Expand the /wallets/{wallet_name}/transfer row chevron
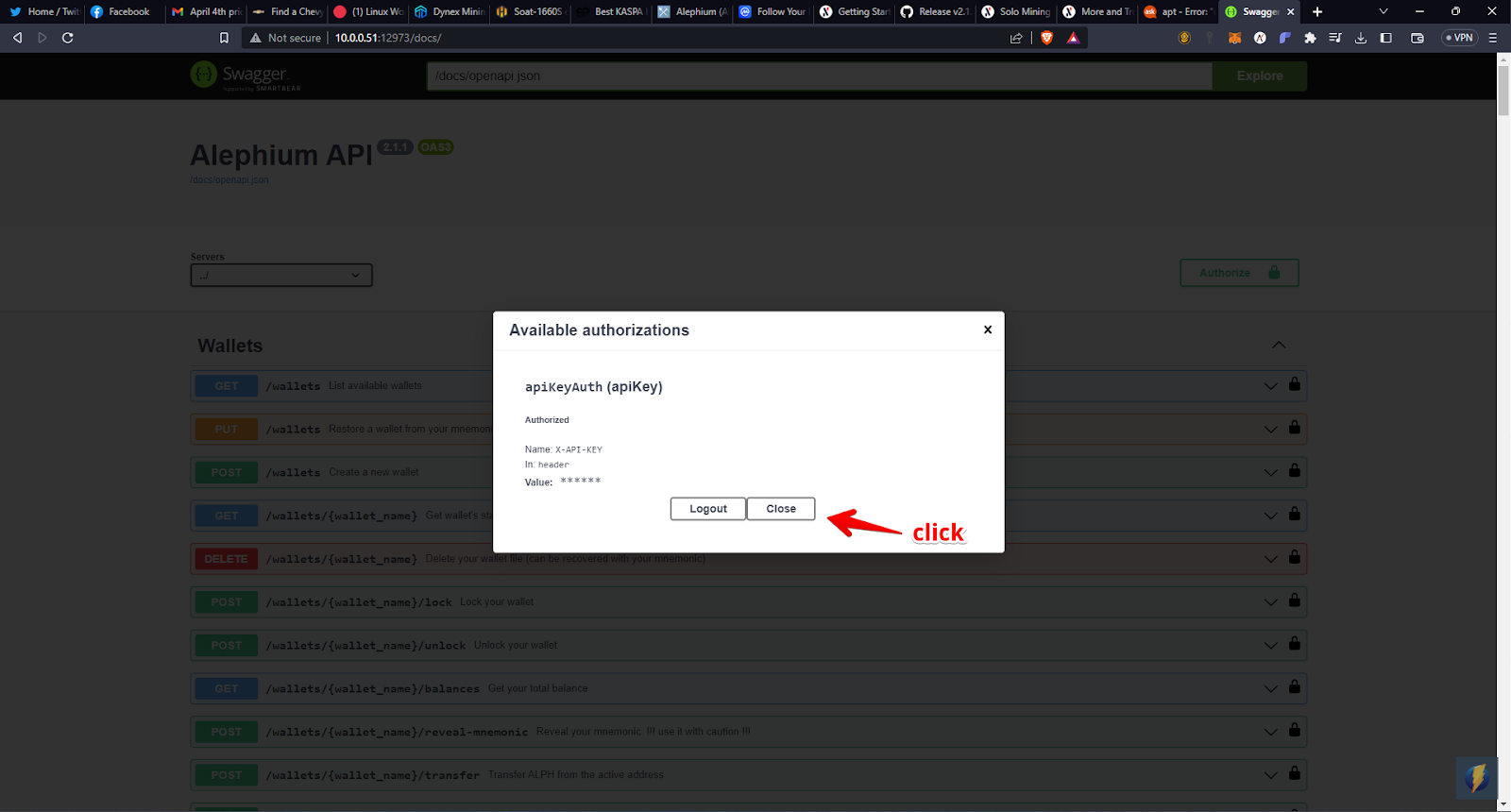The width and height of the screenshot is (1511, 812). pos(1271,775)
